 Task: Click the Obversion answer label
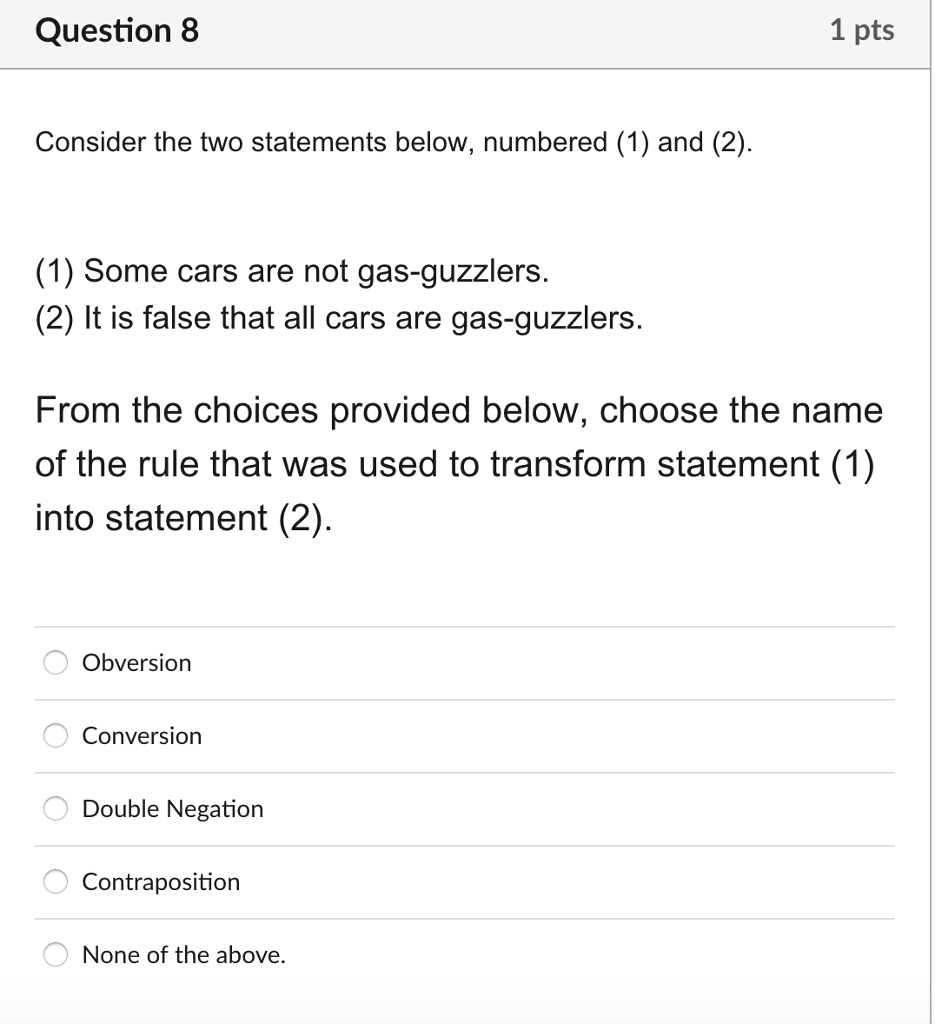[x=136, y=662]
